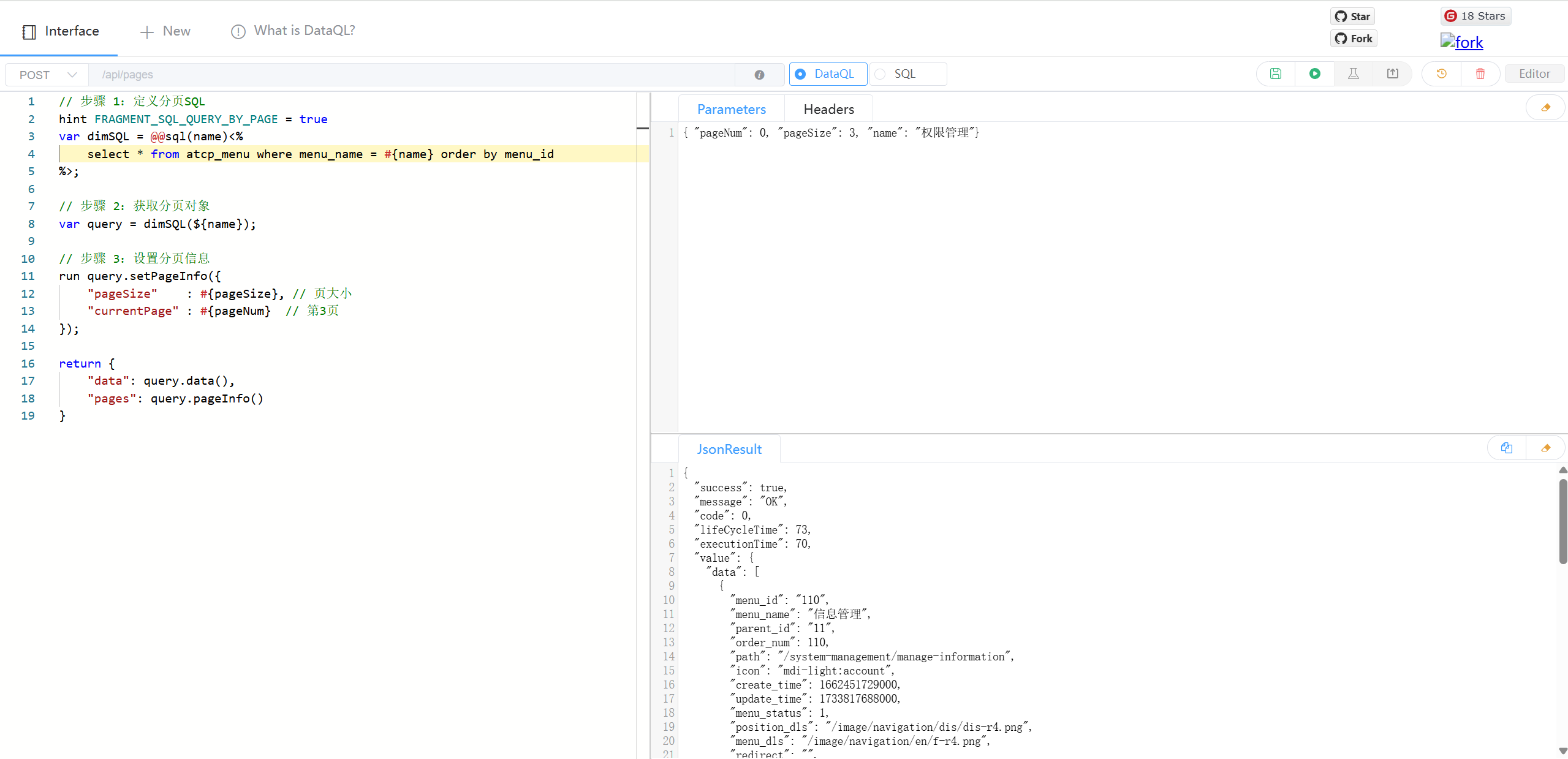The width and height of the screenshot is (1568, 759).
Task: Open the test flask tool
Action: pyautogui.click(x=1354, y=74)
